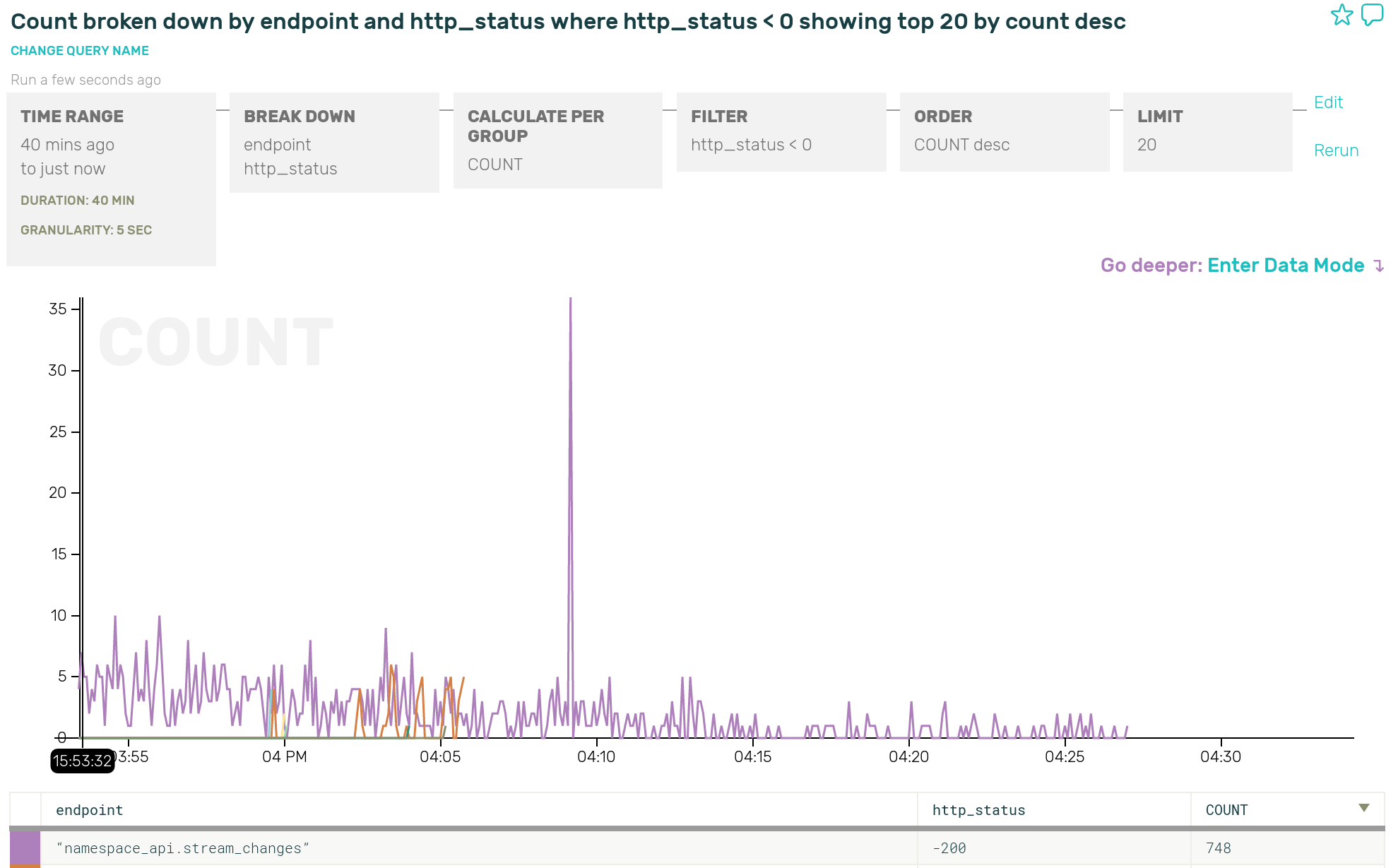This screenshot has height=868, width=1398.
Task: Click the Limit 20 box
Action: click(1207, 131)
